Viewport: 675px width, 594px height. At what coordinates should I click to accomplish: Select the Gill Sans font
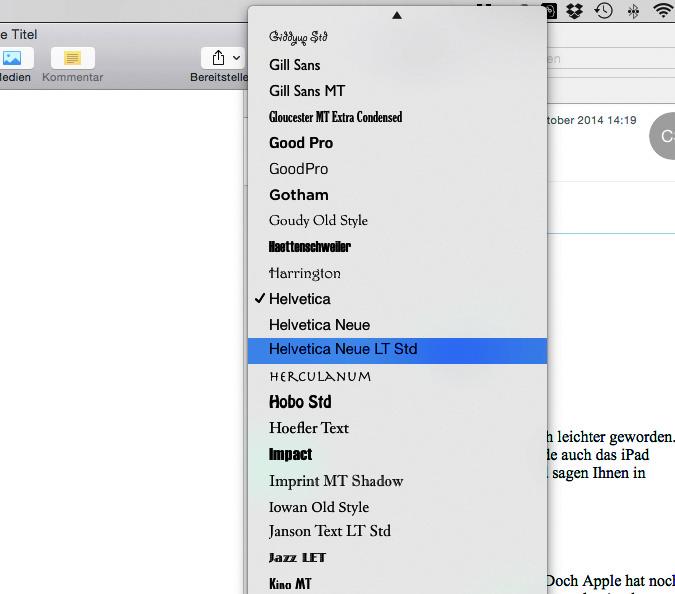tap(397, 65)
